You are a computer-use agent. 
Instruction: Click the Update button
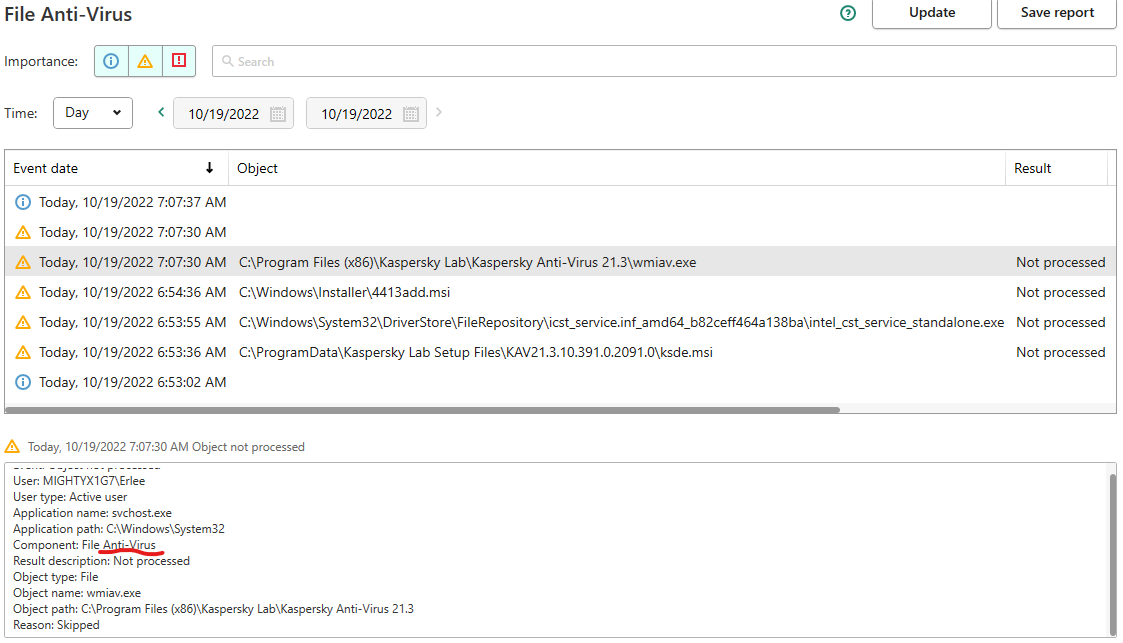[x=932, y=13]
